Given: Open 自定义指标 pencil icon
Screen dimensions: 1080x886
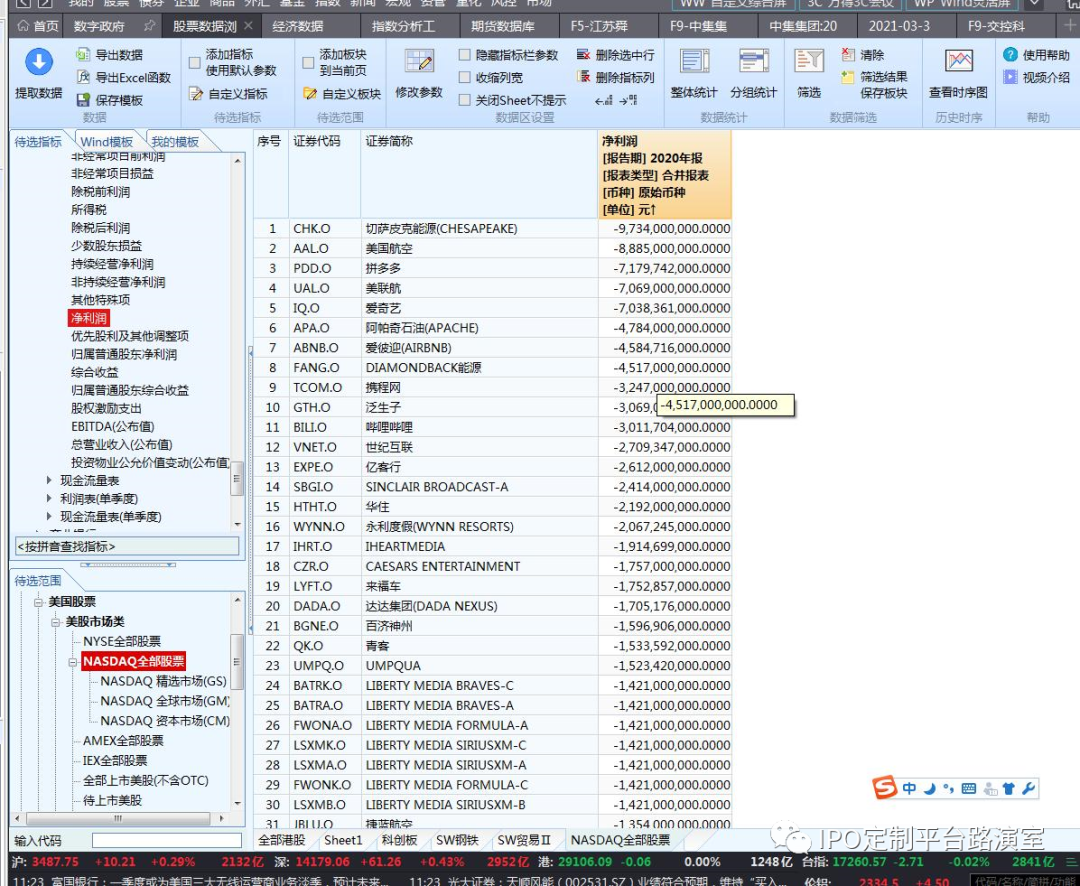Looking at the screenshot, I should [x=196, y=94].
